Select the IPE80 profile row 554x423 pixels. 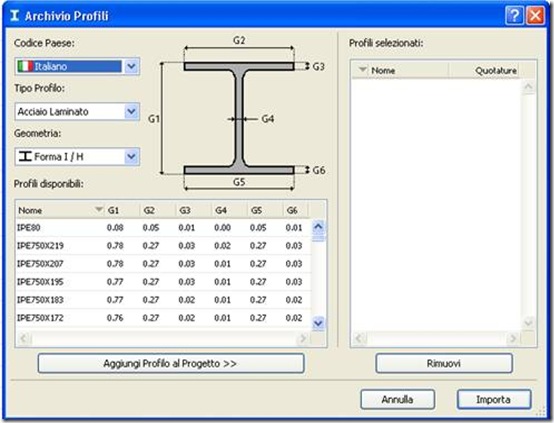tap(163, 228)
